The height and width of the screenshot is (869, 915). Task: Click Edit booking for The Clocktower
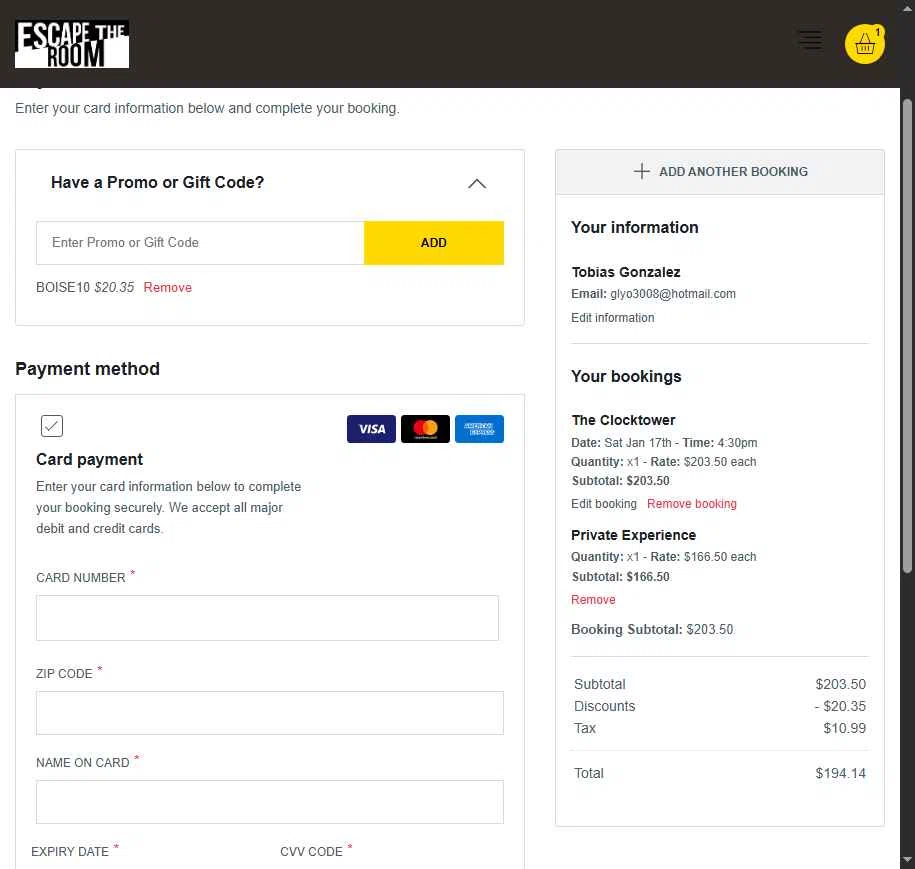(603, 504)
